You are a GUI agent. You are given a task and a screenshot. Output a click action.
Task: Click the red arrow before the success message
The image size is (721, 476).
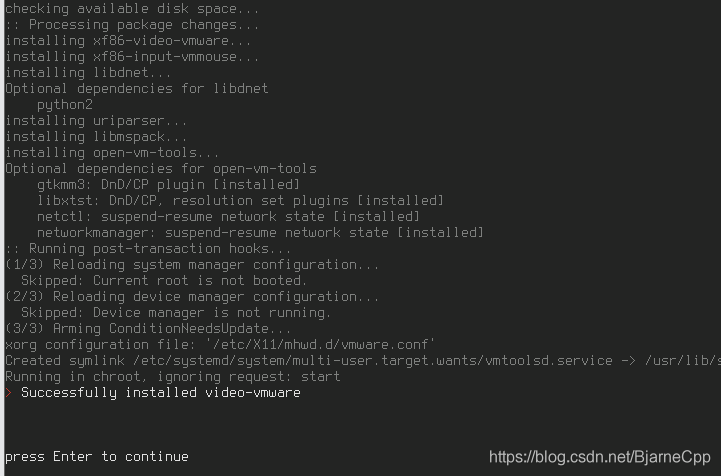coord(9,393)
